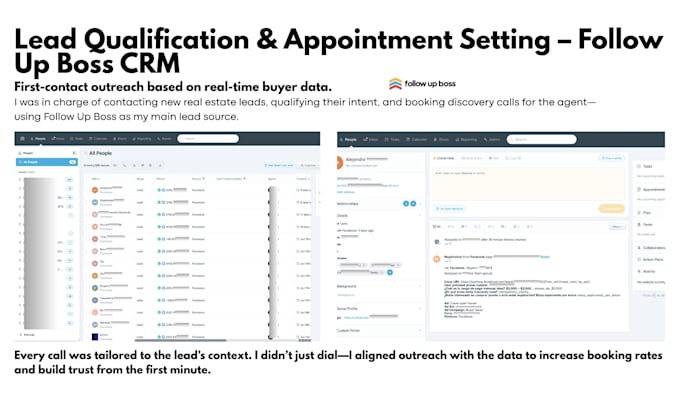Open the Appointments panel on the right side

click(651, 189)
